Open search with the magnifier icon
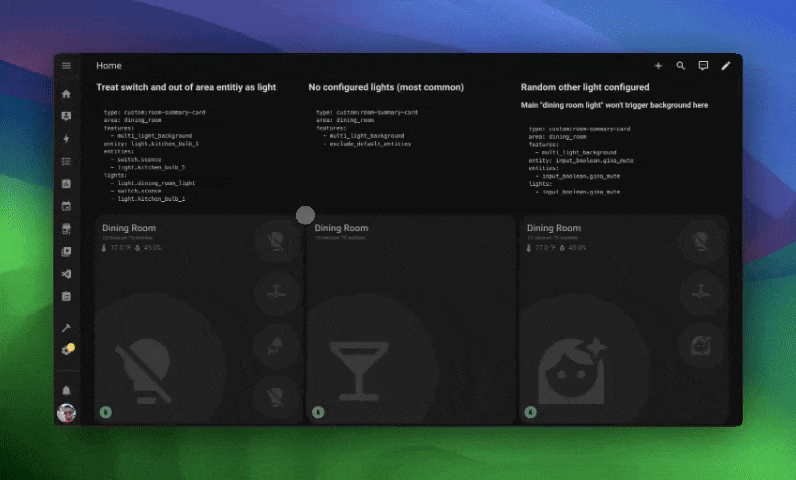This screenshot has height=480, width=796. click(681, 66)
